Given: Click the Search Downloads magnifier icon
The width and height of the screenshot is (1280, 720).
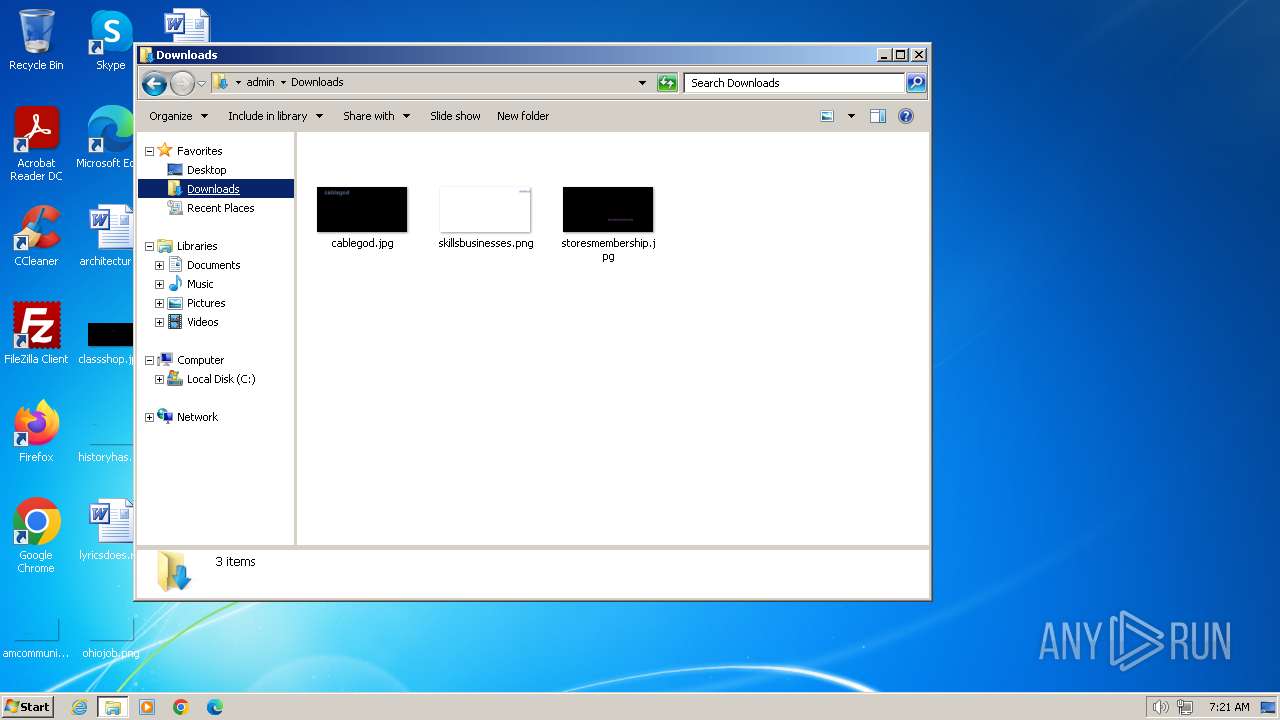Looking at the screenshot, I should click(915, 83).
